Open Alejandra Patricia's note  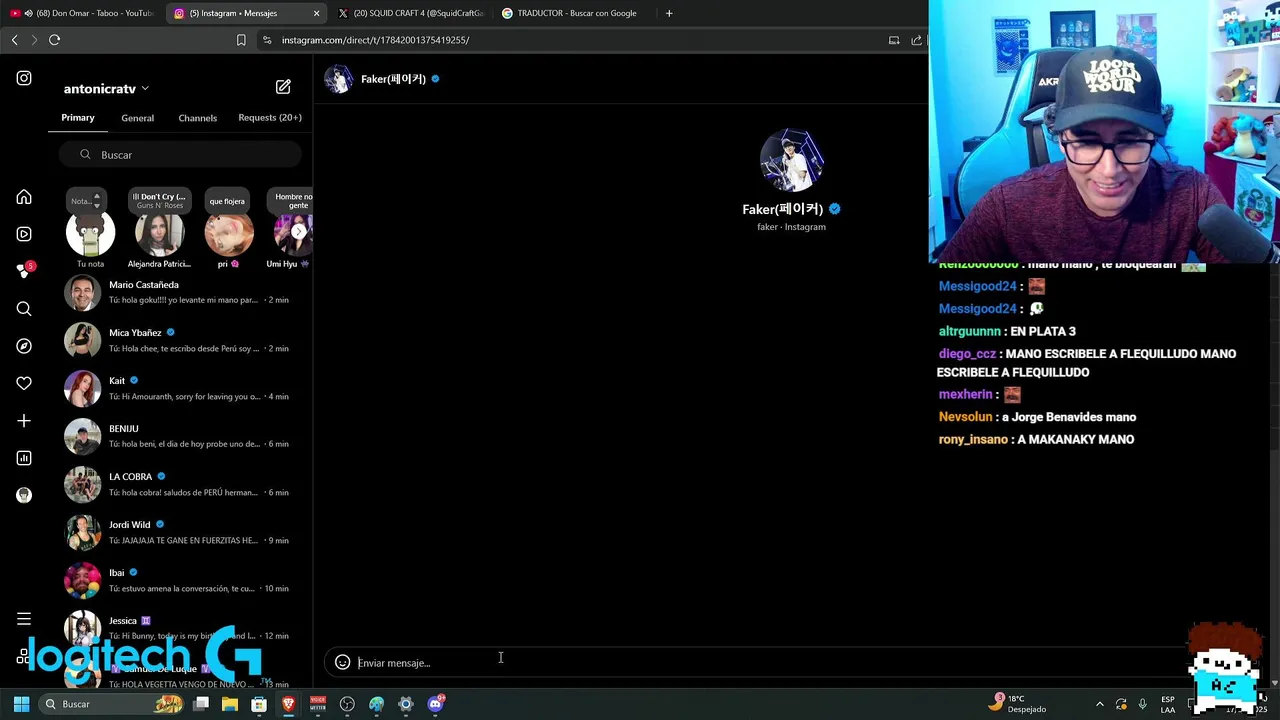click(x=159, y=228)
